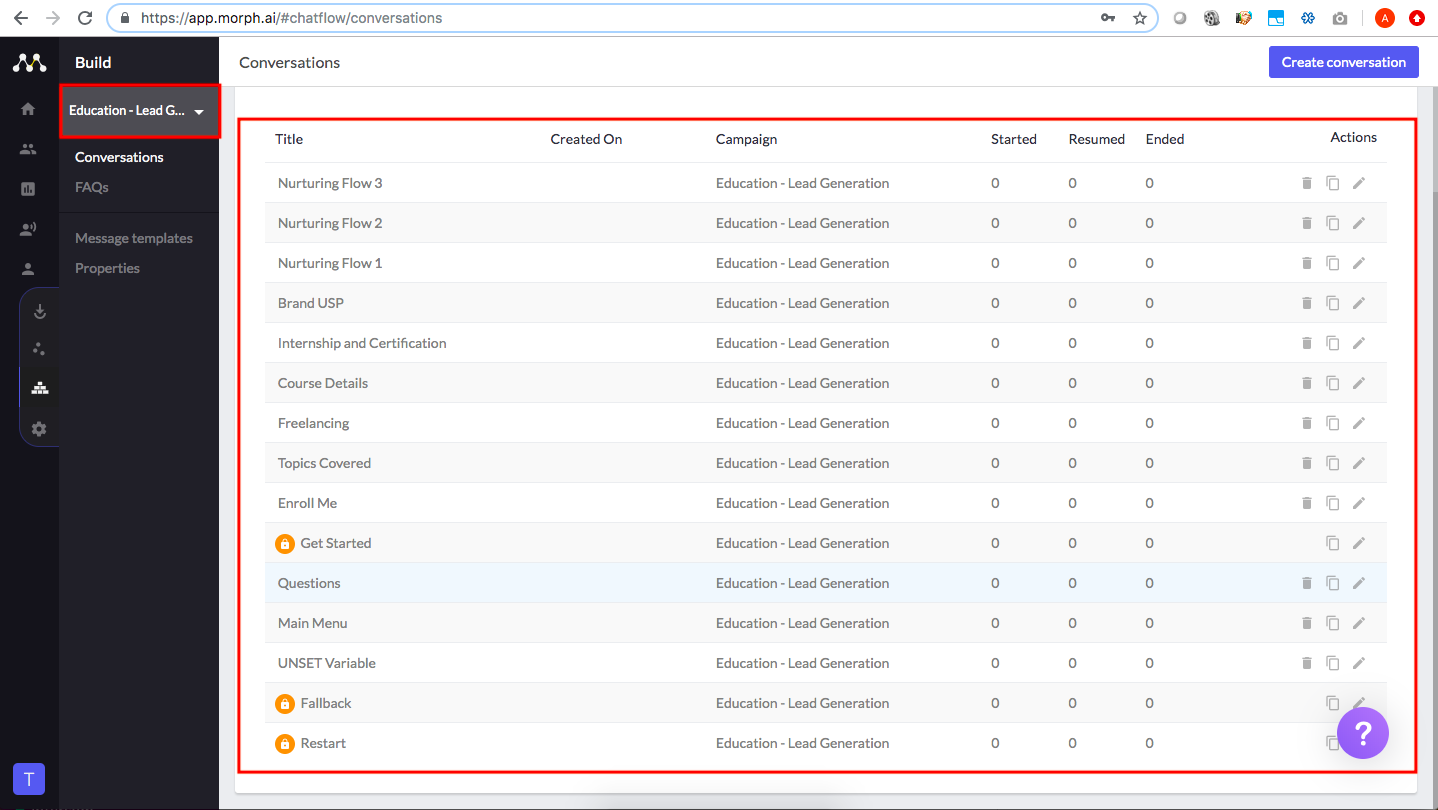Edit the Get Started conversation
This screenshot has height=810, width=1438.
(1358, 543)
